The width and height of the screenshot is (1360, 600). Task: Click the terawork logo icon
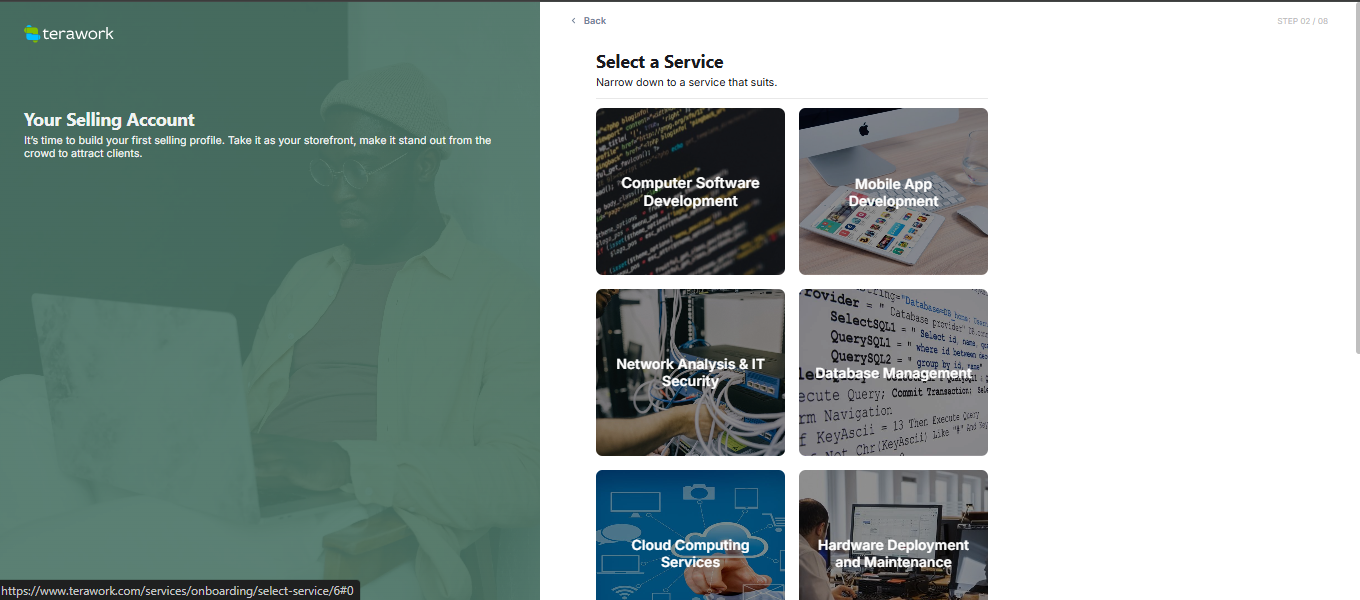tap(32, 34)
